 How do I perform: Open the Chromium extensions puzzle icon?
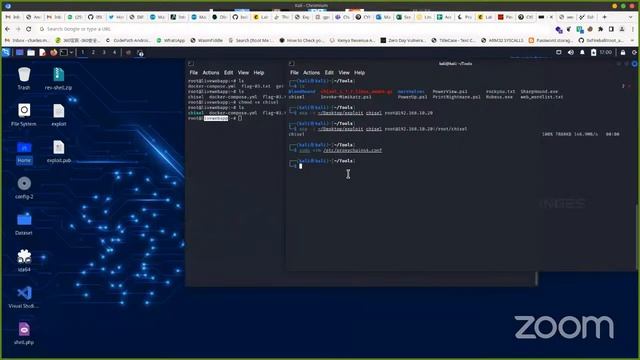(x=600, y=29)
